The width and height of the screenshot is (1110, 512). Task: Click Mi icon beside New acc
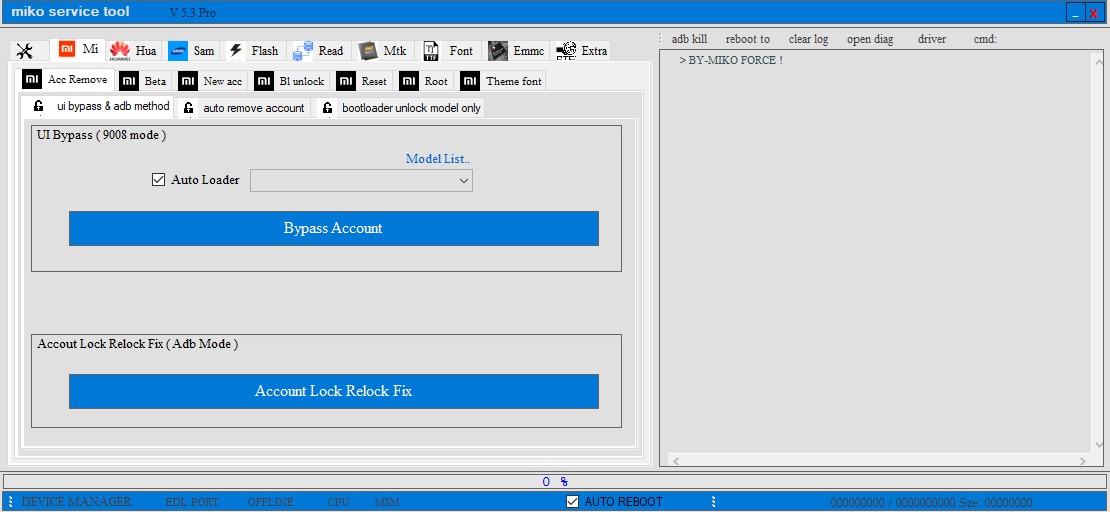(x=188, y=81)
